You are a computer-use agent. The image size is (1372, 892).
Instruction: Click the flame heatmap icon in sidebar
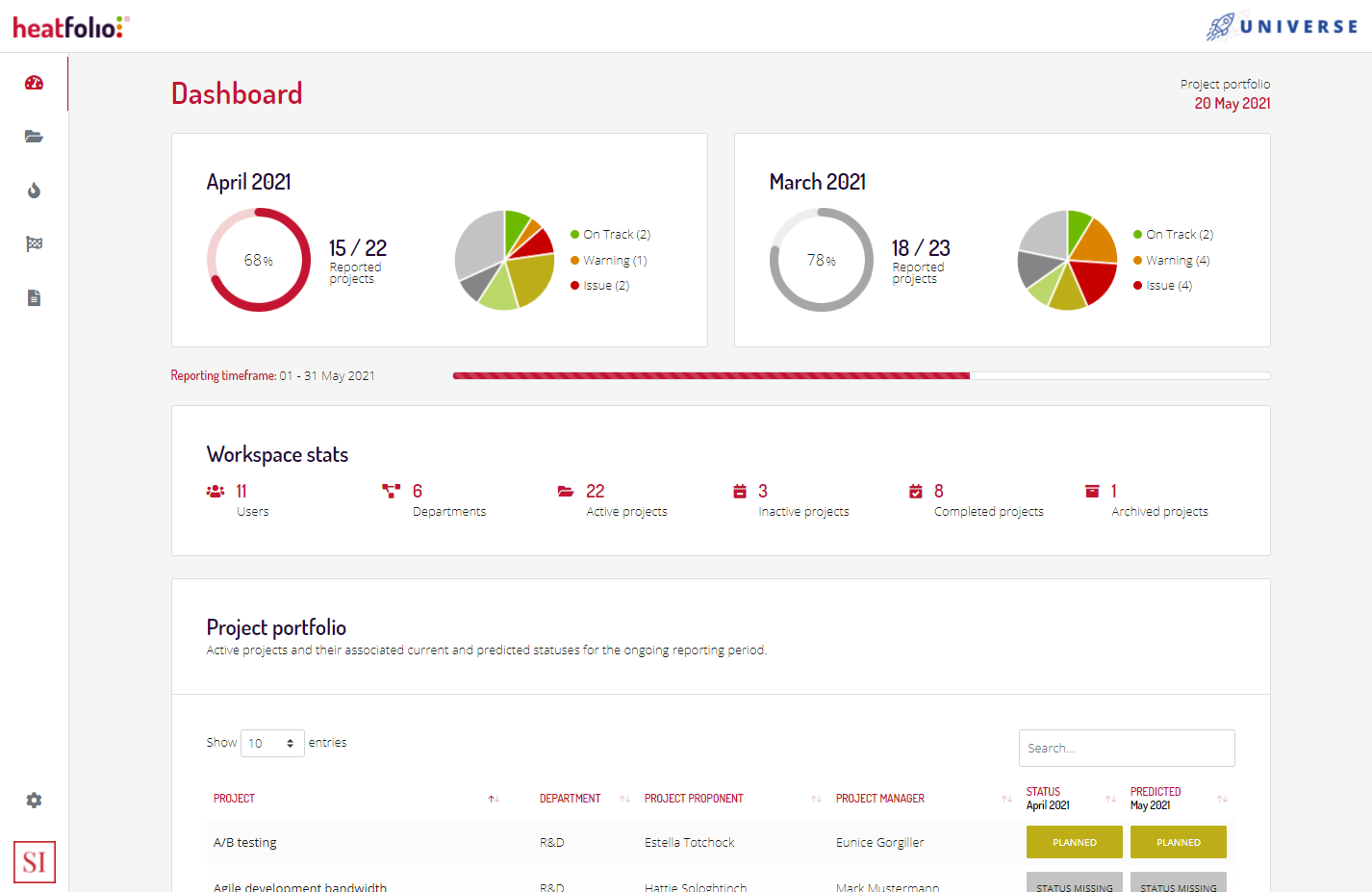(34, 191)
